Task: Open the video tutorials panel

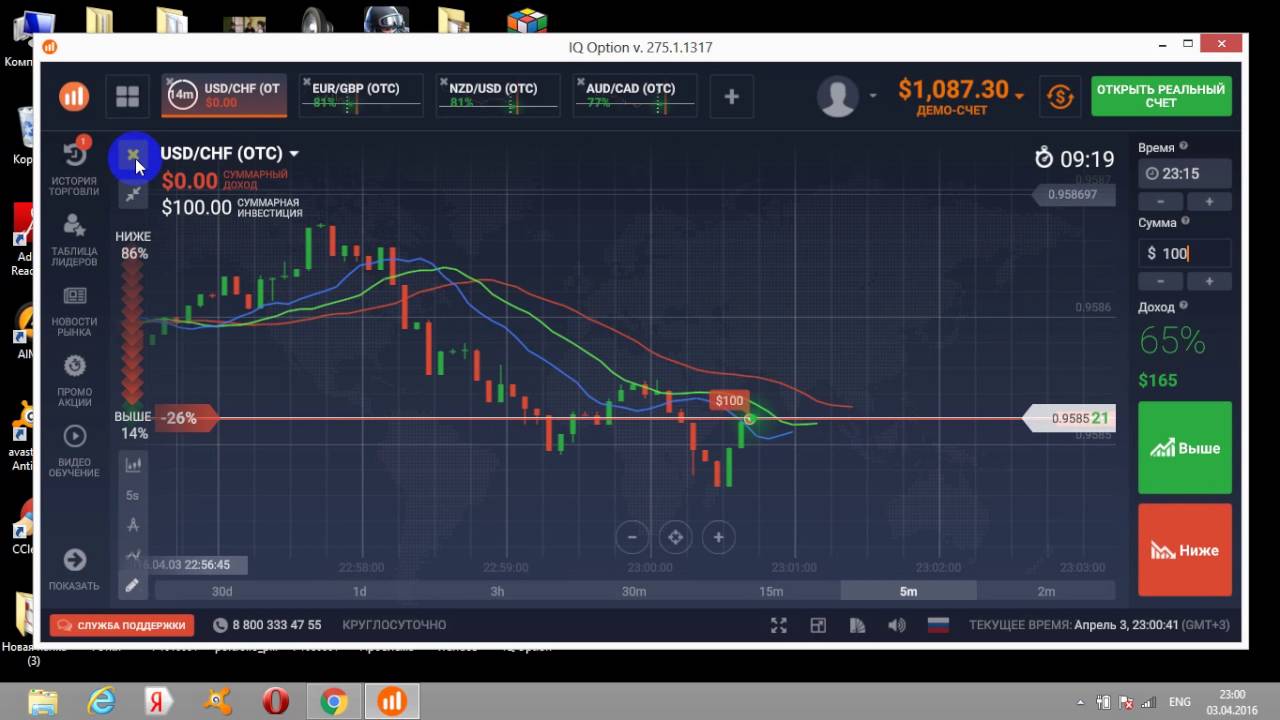Action: tap(74, 451)
